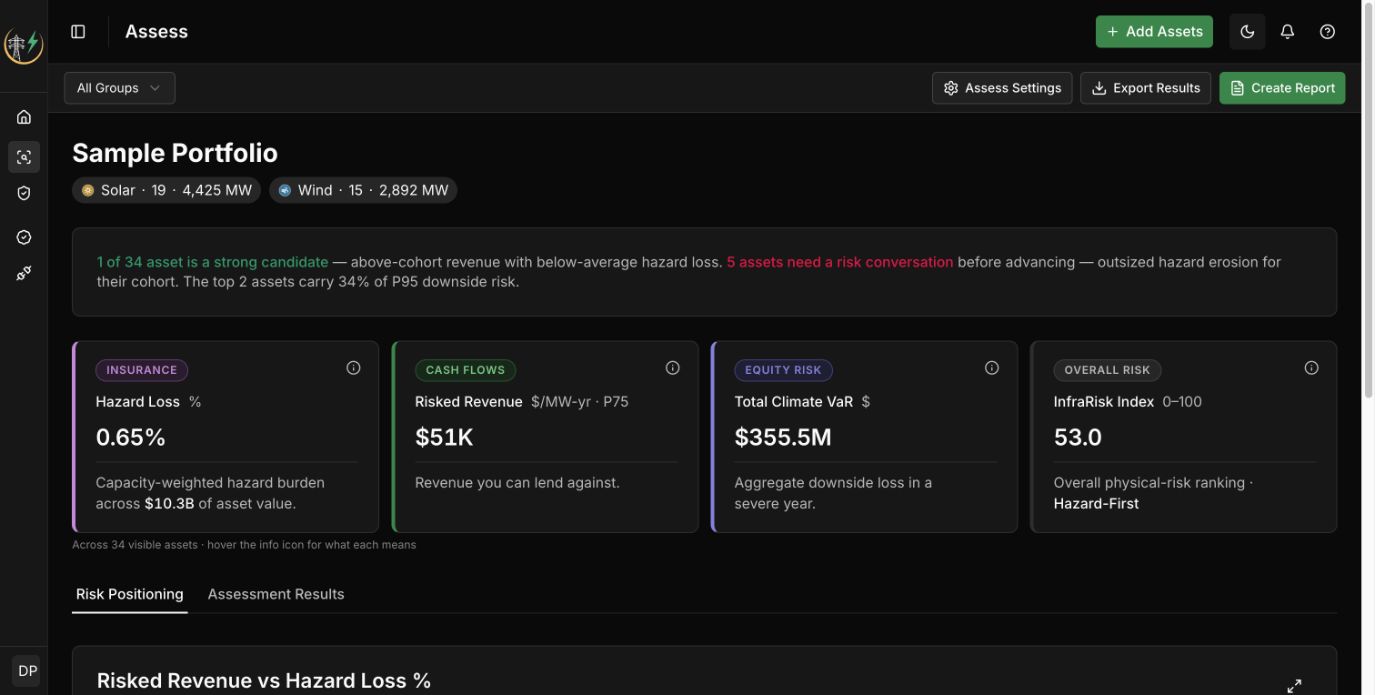Open the help question mark icon

click(1327, 32)
